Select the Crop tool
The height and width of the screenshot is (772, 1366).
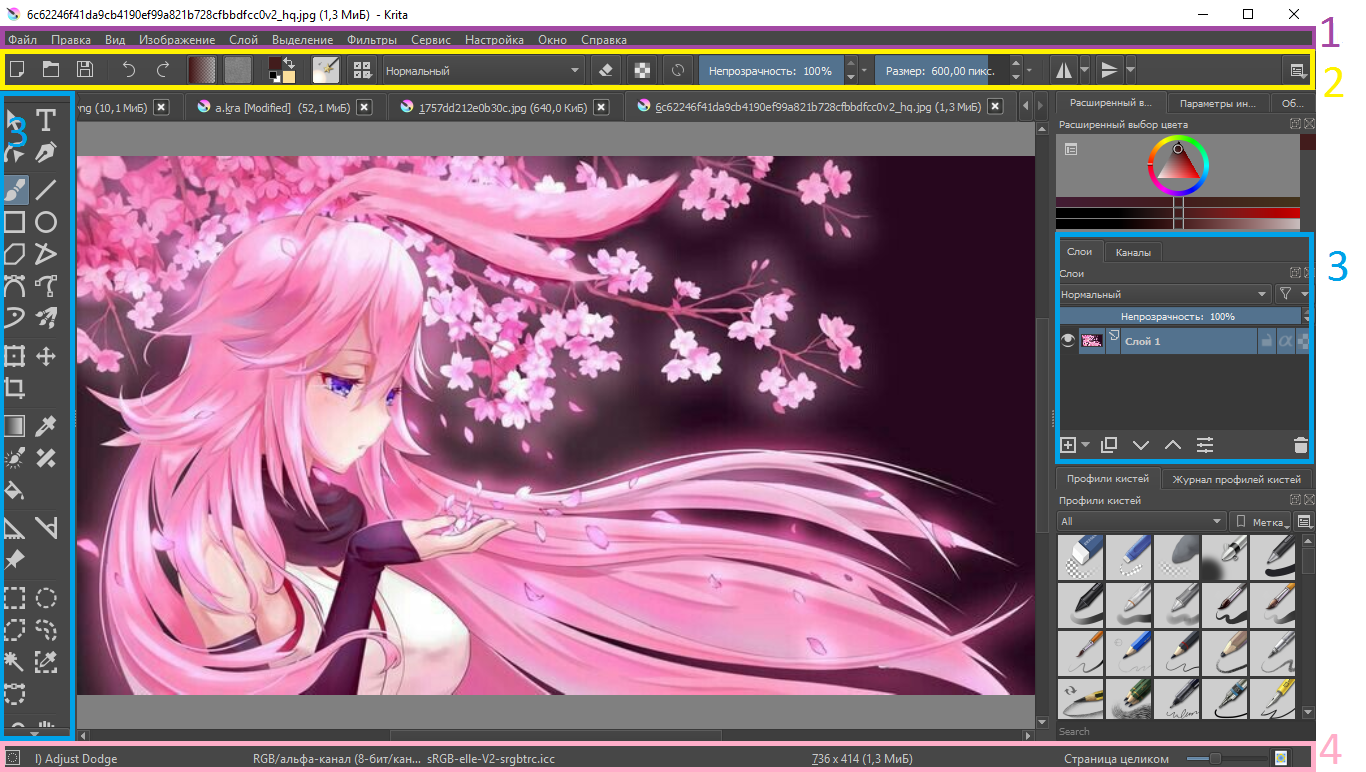point(15,388)
